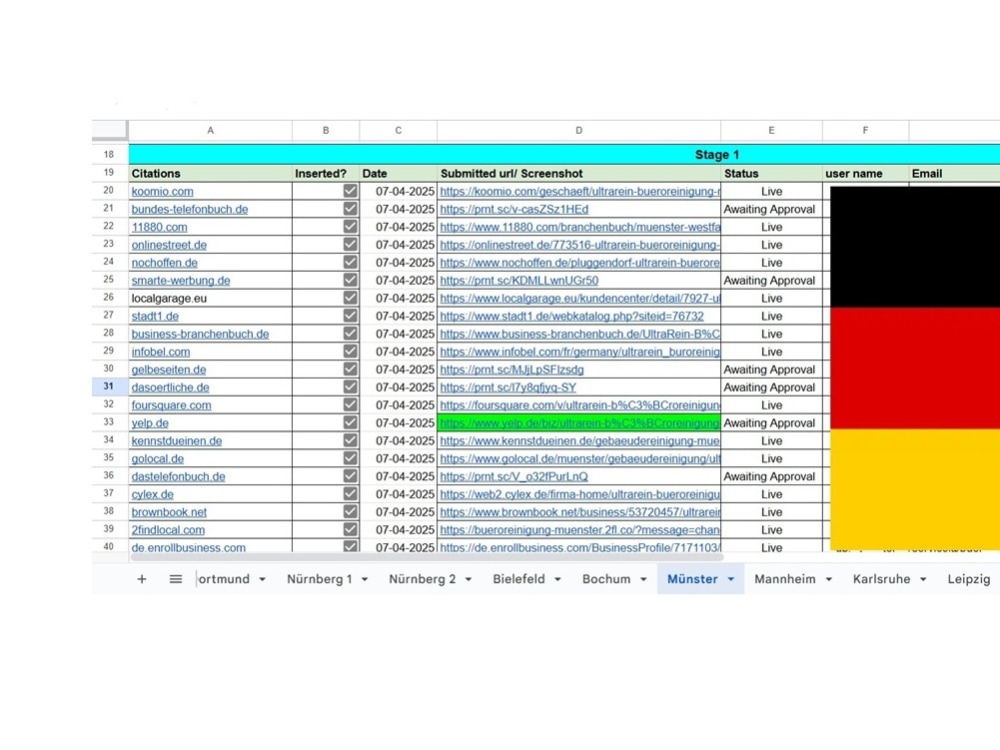Toggle Inserted checkbox for koomio.com row
This screenshot has height=750, width=1000.
click(x=350, y=191)
